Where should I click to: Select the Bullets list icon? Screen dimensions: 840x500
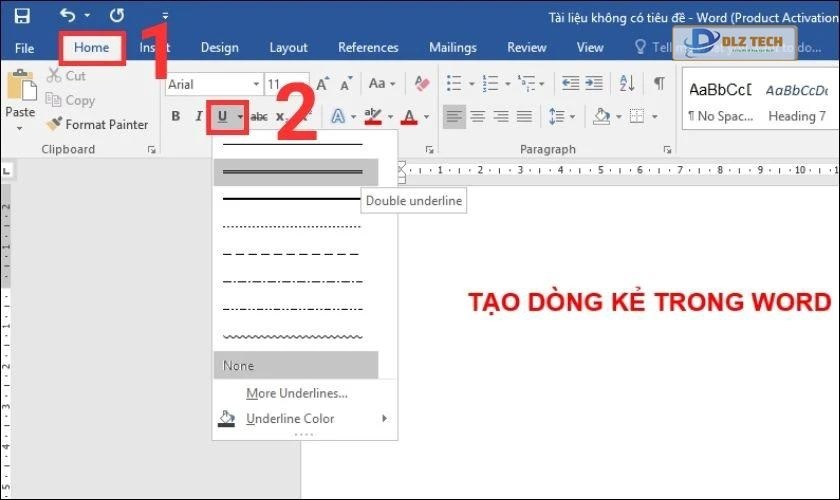pos(453,84)
